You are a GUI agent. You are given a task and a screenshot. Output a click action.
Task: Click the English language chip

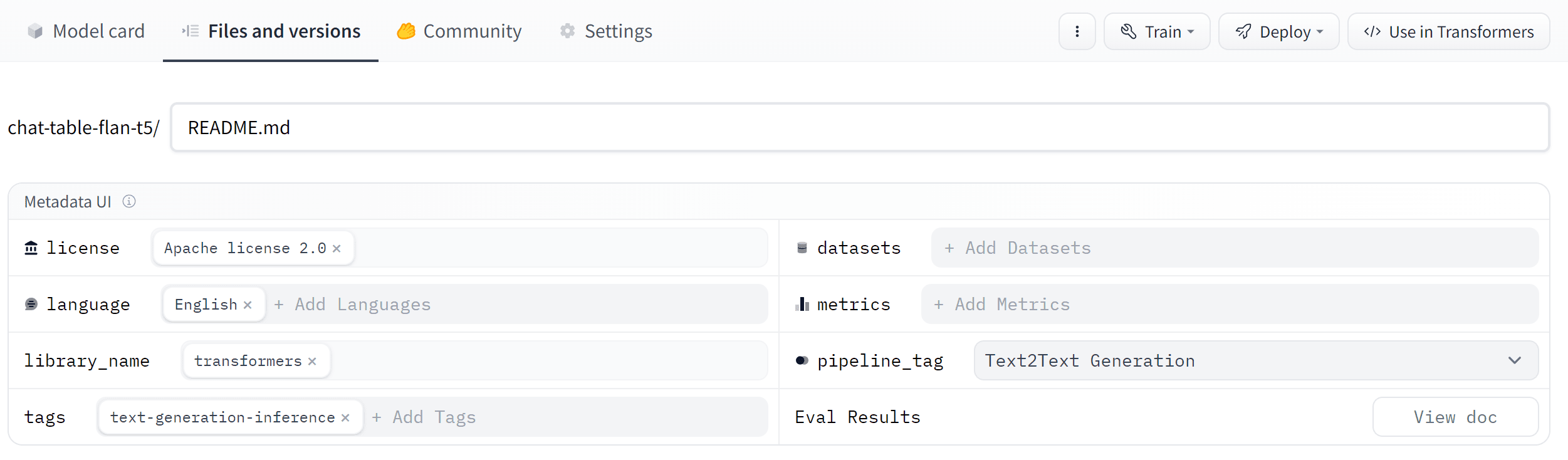click(x=214, y=305)
